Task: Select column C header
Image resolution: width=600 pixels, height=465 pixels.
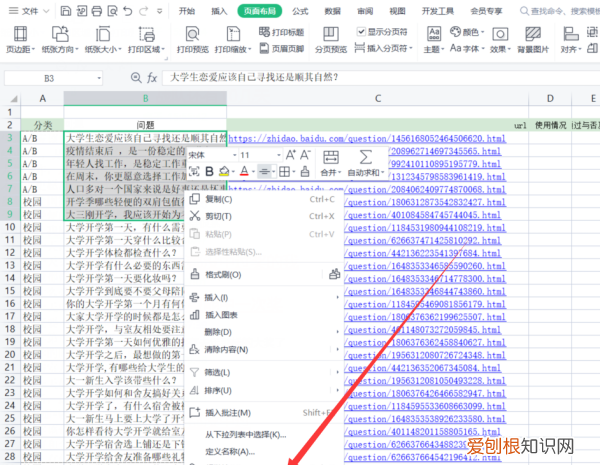Action: coord(378,98)
